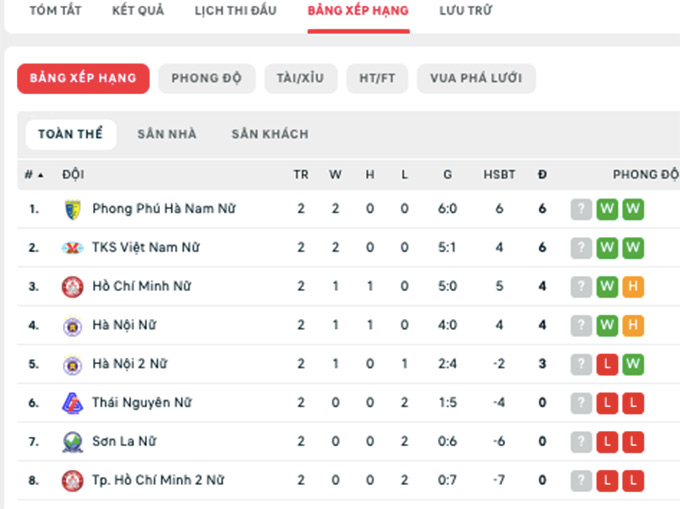Screen dimensions: 680x509
Task: Click Tp. Hồ Chí Minh 2 Nữ crest
Action: point(72,481)
